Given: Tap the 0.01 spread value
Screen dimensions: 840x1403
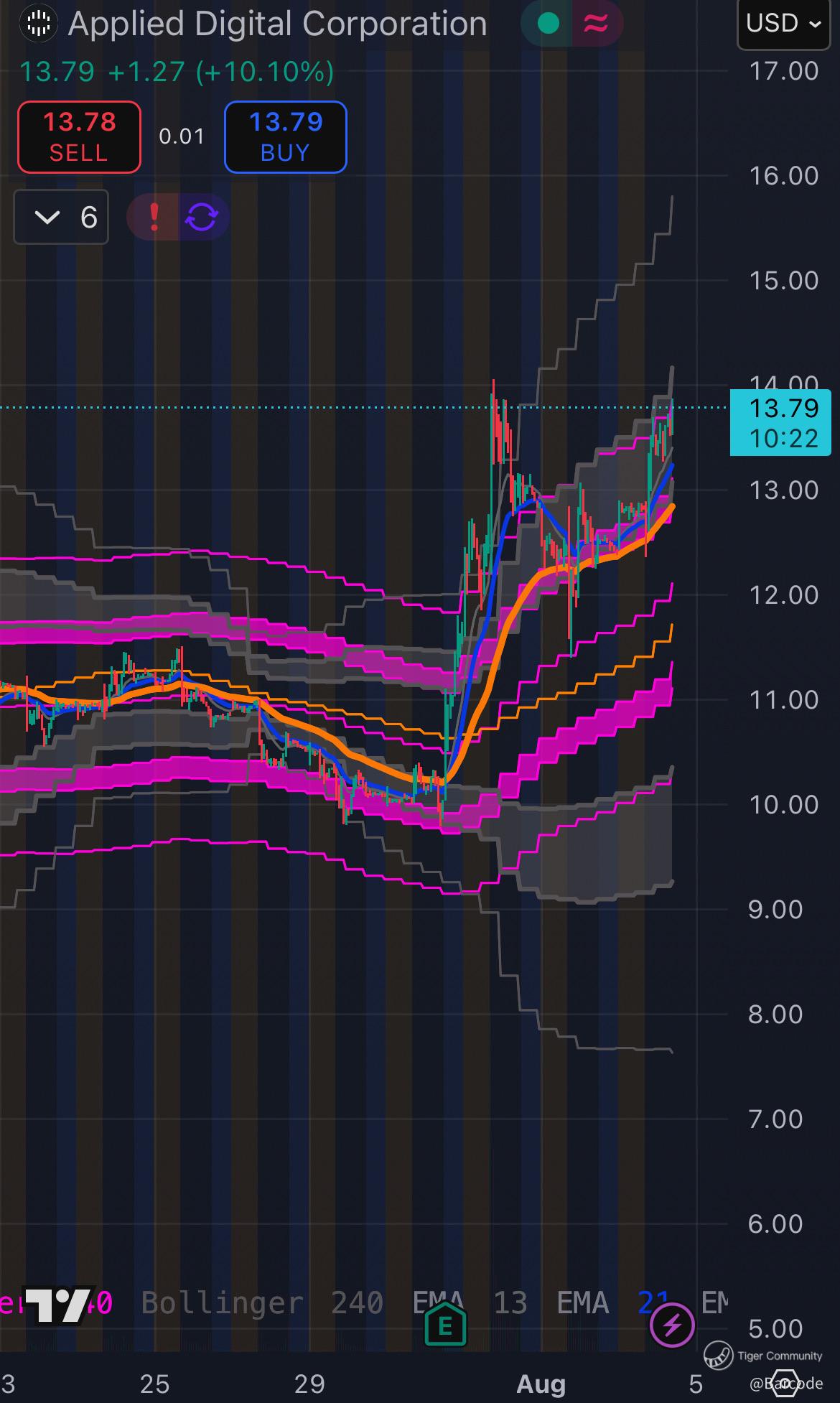Looking at the screenshot, I should coord(182,136).
